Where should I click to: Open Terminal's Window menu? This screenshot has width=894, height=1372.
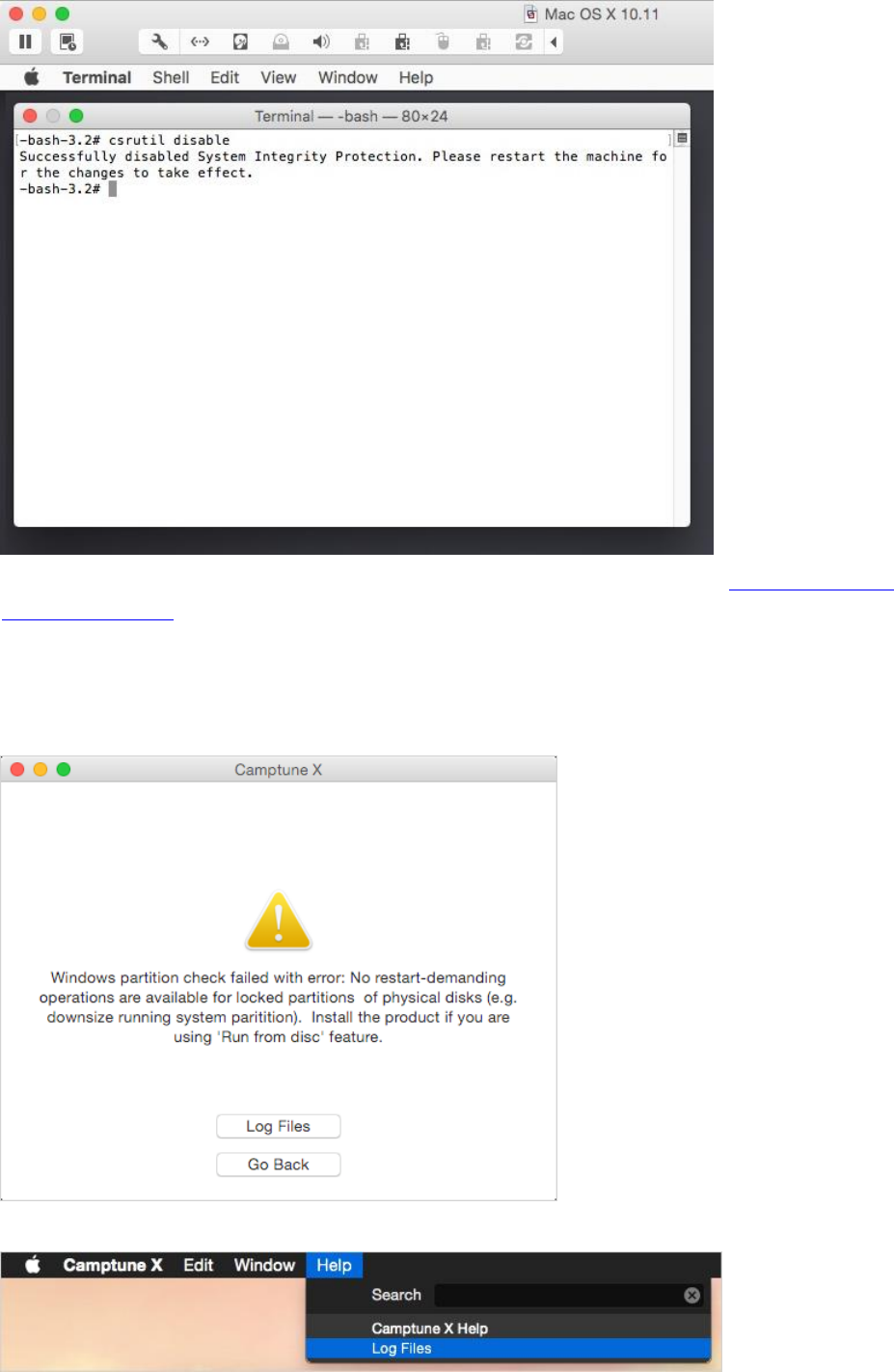coord(348,77)
